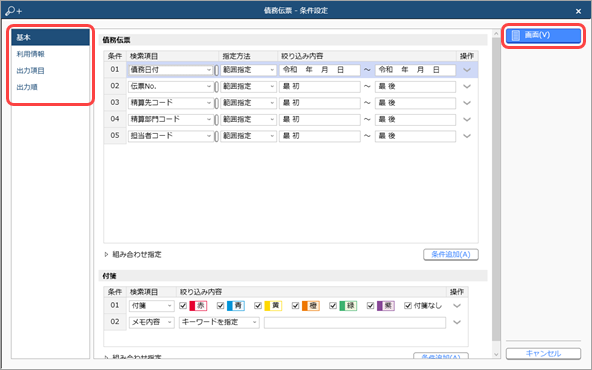Click the start date field in row 01

(x=320, y=70)
